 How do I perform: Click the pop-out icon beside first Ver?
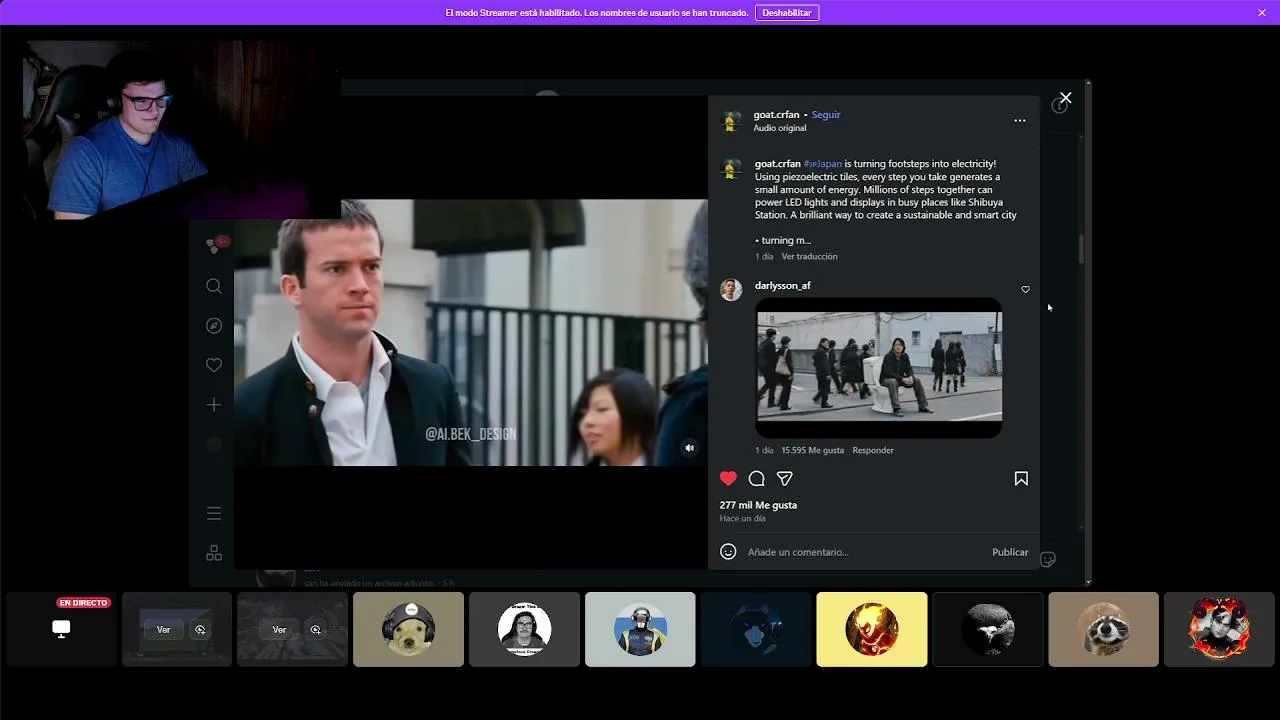point(200,630)
